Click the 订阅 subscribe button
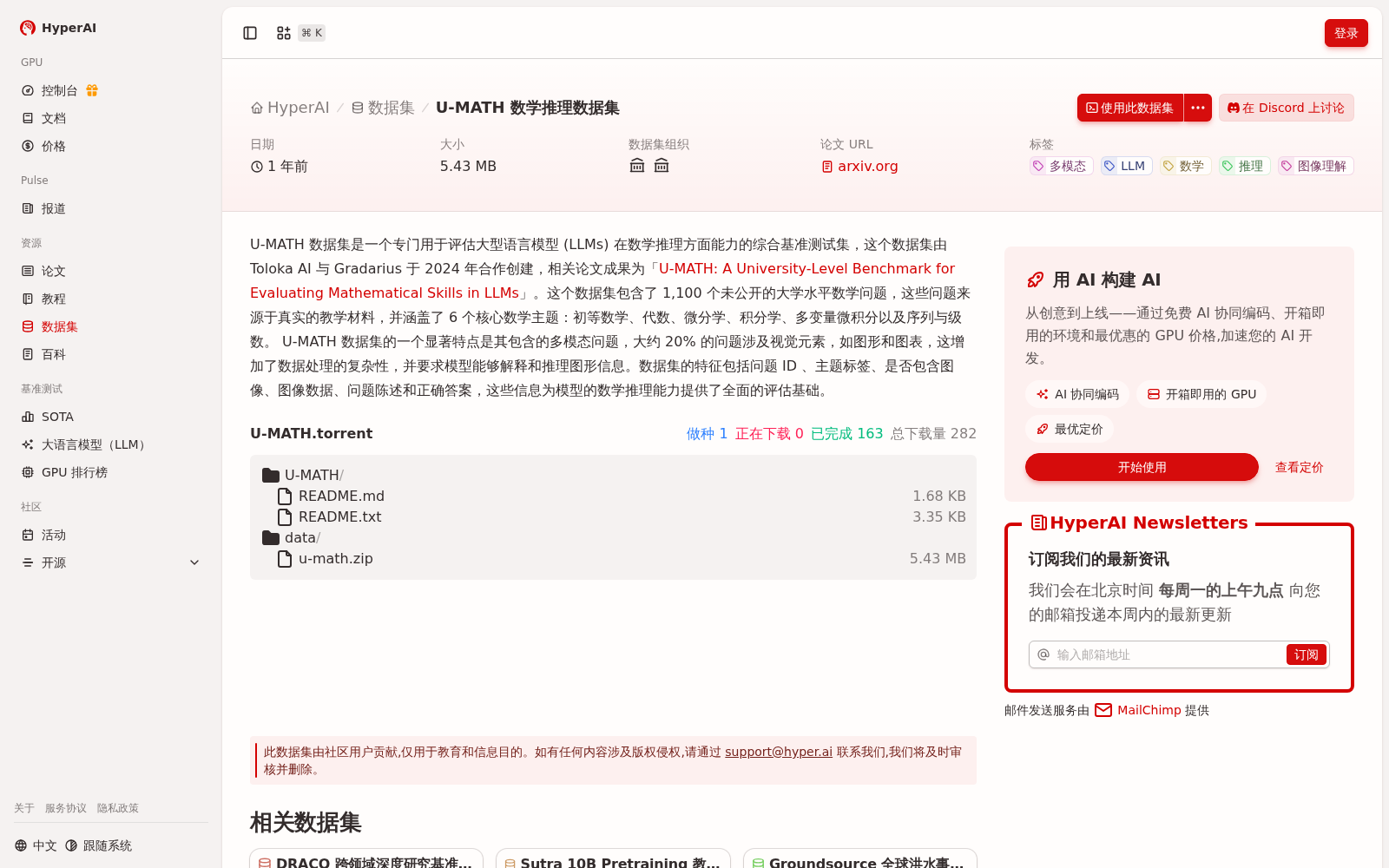This screenshot has width=1389, height=868. [x=1306, y=654]
